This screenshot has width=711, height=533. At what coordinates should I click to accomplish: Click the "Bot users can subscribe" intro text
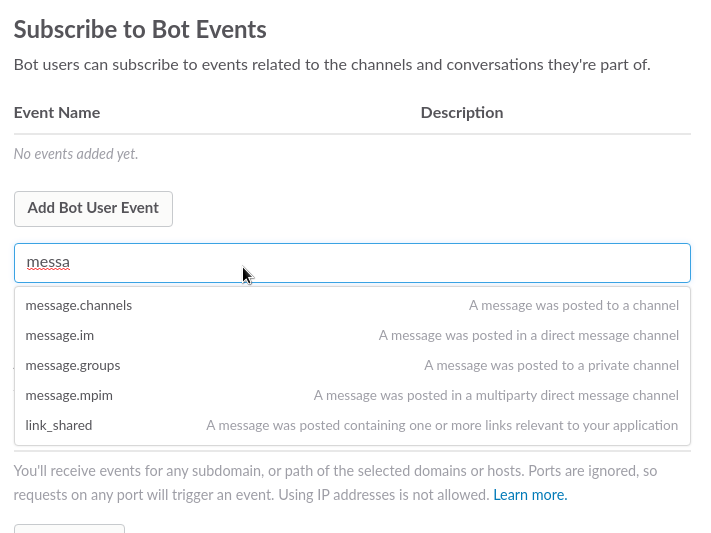click(x=332, y=65)
